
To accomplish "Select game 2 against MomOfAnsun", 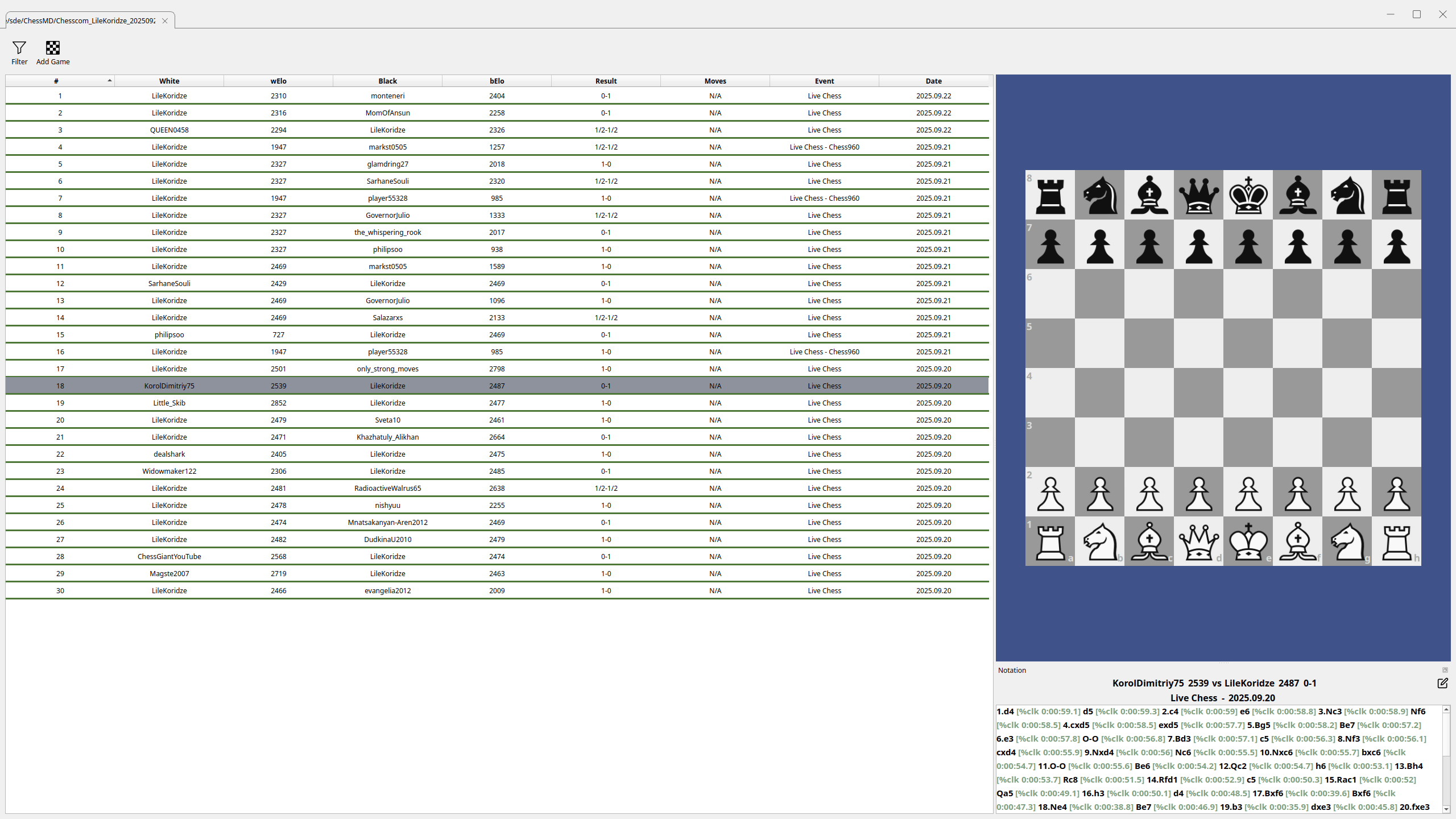I will [x=497, y=113].
